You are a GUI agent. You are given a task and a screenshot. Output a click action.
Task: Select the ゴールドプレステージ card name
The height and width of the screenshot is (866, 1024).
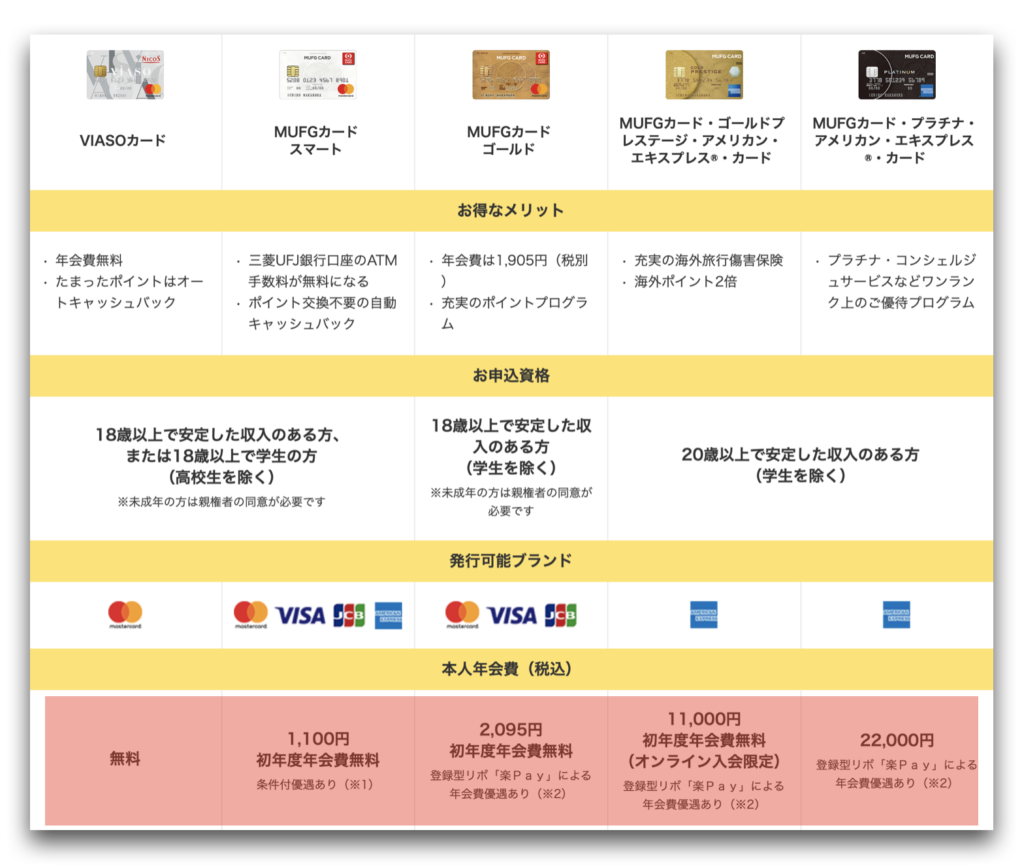click(x=702, y=140)
